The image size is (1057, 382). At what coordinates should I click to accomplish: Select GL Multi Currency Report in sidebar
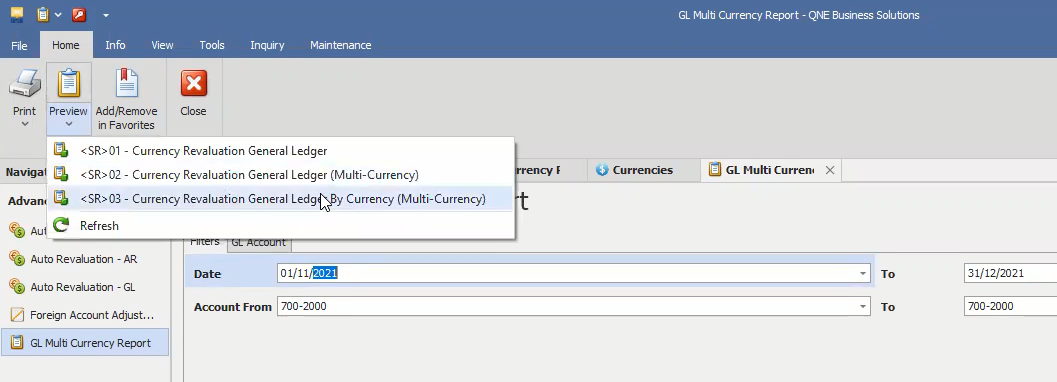click(x=84, y=343)
